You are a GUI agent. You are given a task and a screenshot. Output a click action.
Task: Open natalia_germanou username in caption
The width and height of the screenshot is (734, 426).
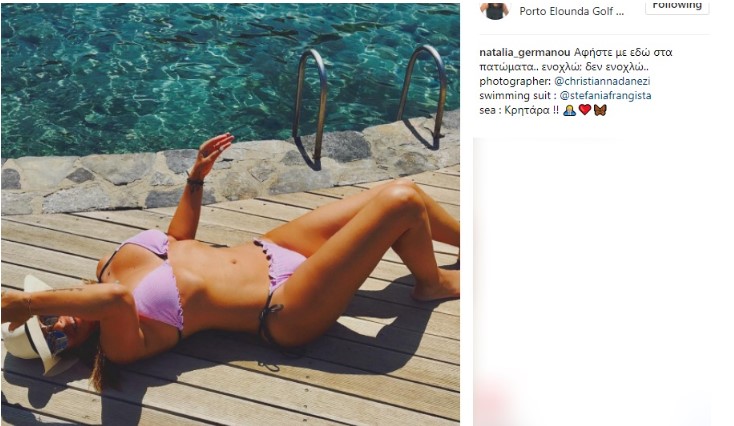click(524, 53)
